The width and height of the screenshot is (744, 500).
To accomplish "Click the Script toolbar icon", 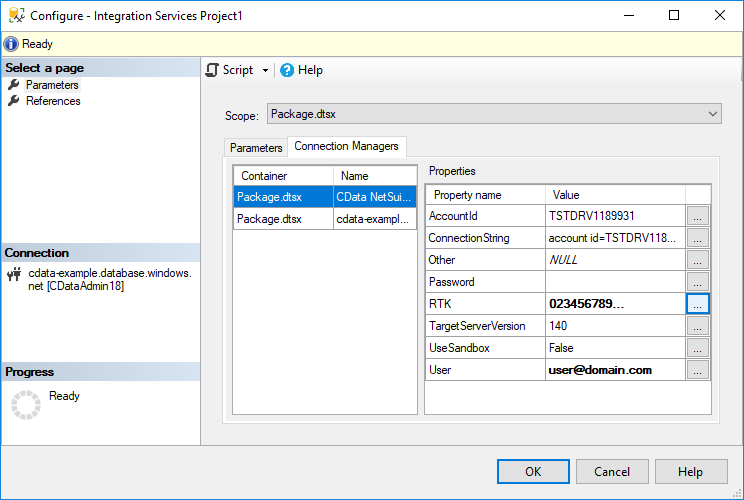I will (212, 70).
